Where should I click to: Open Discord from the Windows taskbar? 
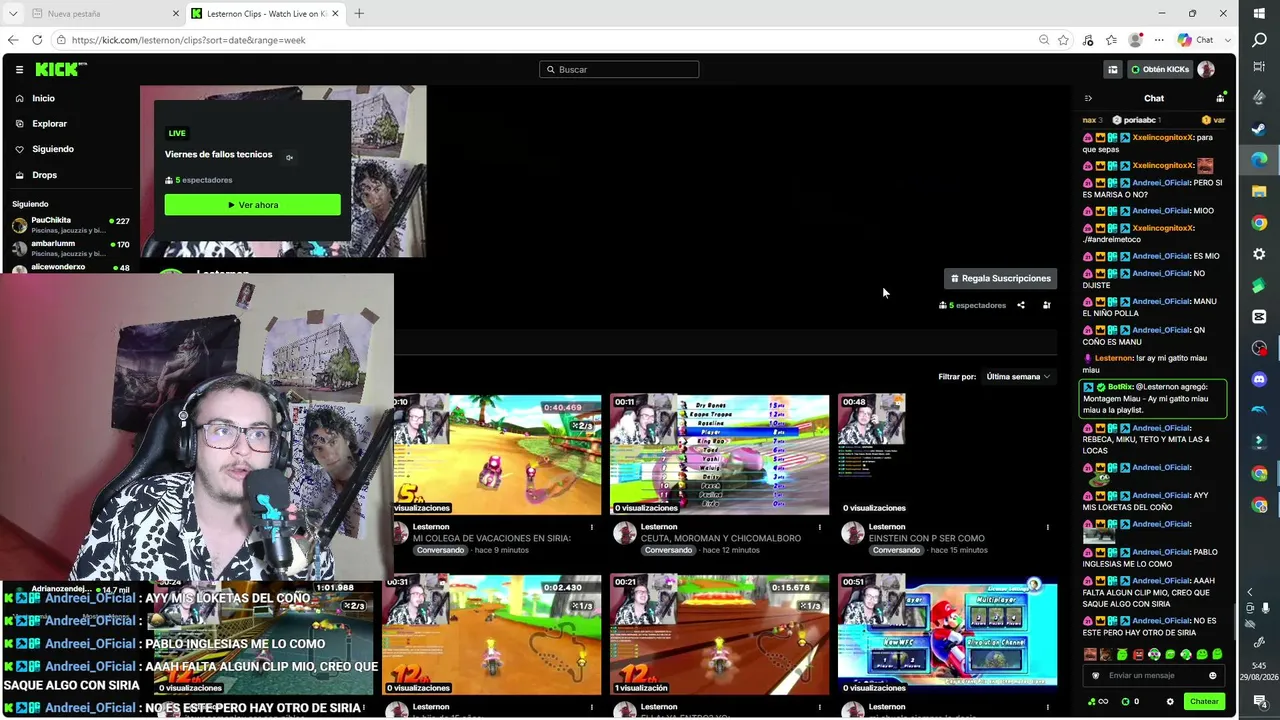coord(1259,379)
